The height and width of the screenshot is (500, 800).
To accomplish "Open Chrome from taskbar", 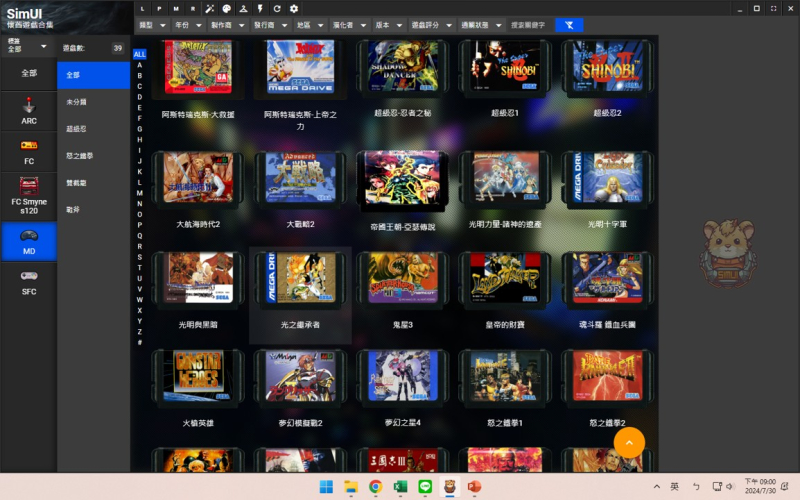I will (376, 487).
